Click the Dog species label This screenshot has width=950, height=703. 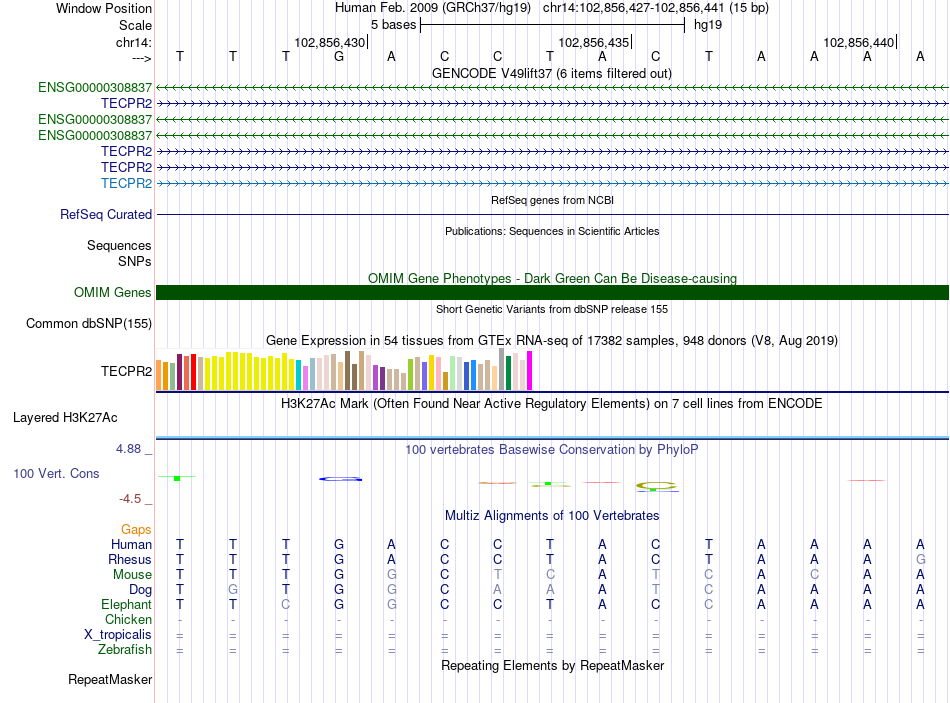point(141,590)
